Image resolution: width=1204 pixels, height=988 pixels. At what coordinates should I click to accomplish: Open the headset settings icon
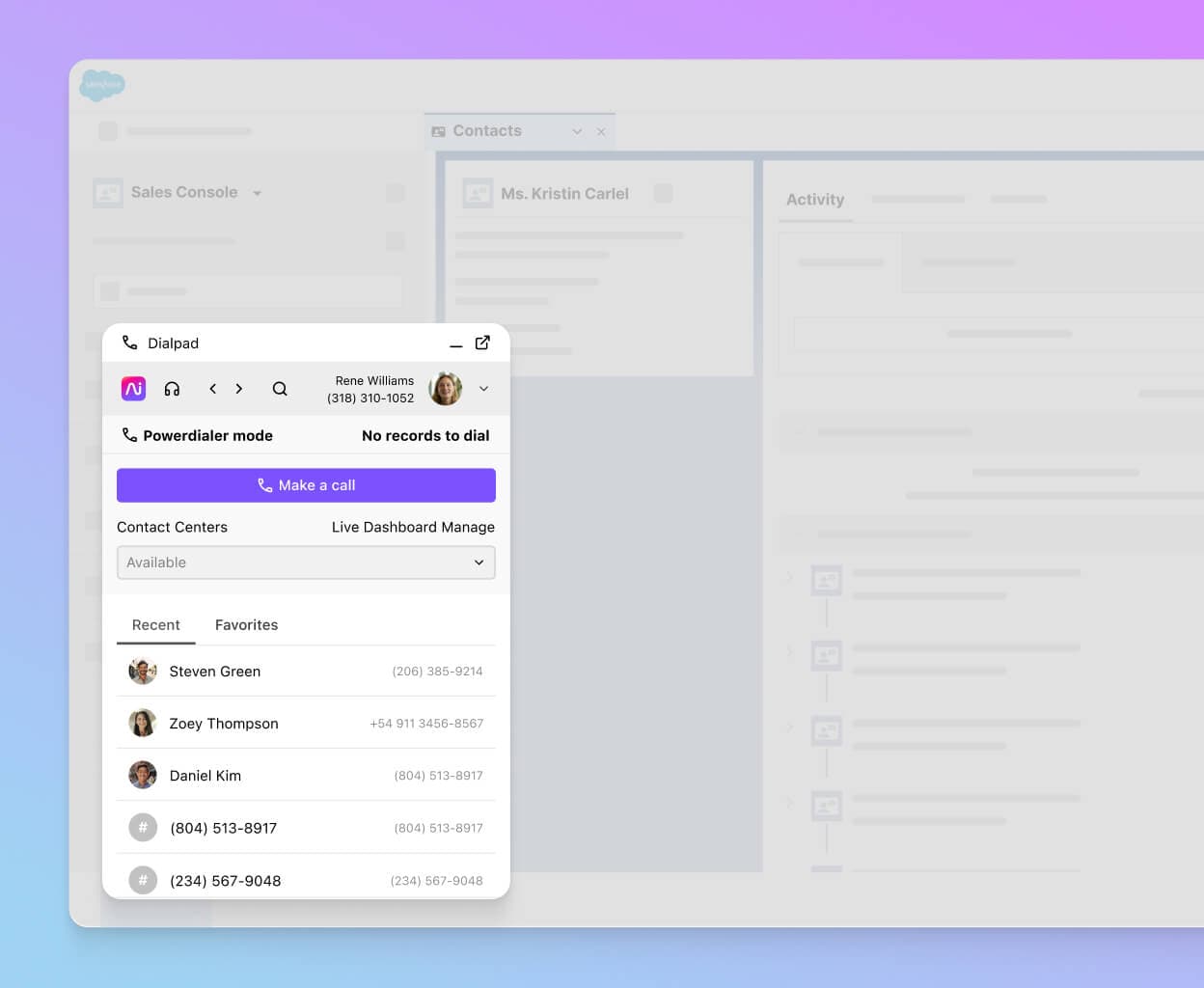tap(172, 389)
